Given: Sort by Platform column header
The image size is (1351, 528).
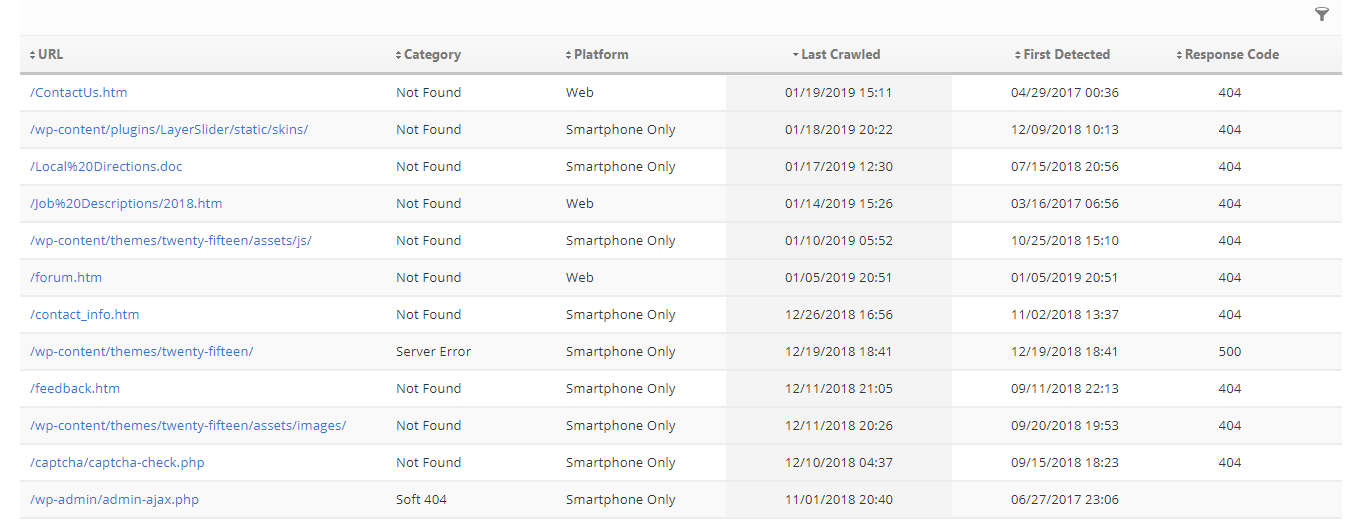Looking at the screenshot, I should [600, 55].
